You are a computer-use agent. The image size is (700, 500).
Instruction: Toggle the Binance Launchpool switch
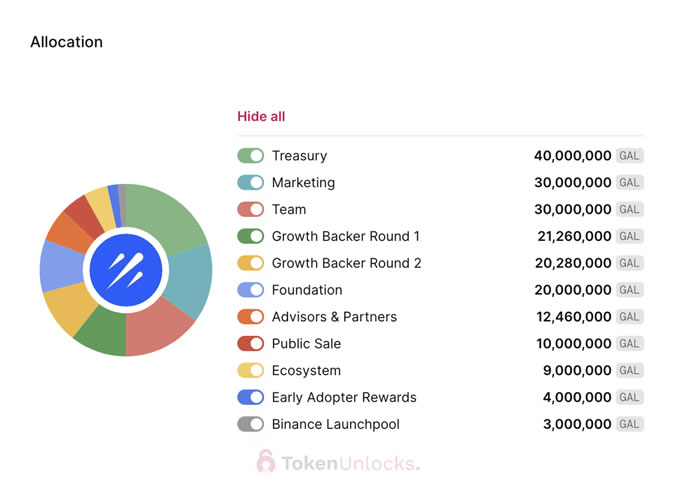[250, 424]
